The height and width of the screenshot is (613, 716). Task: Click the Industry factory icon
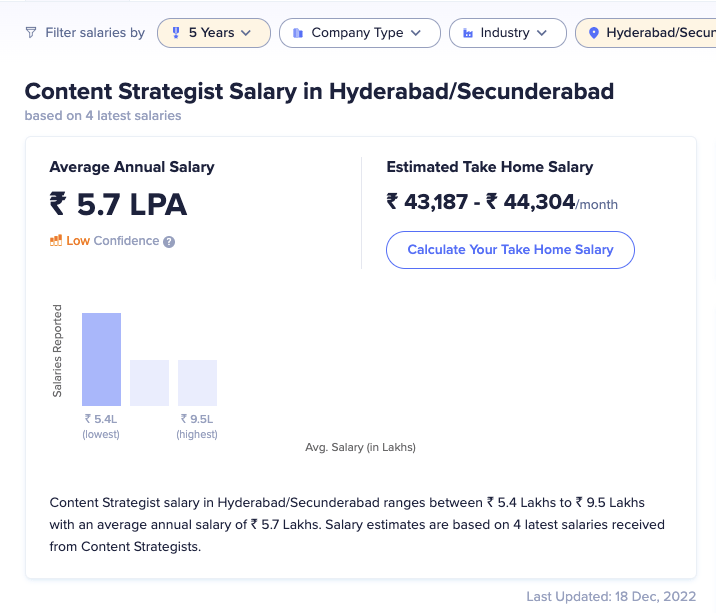click(468, 33)
